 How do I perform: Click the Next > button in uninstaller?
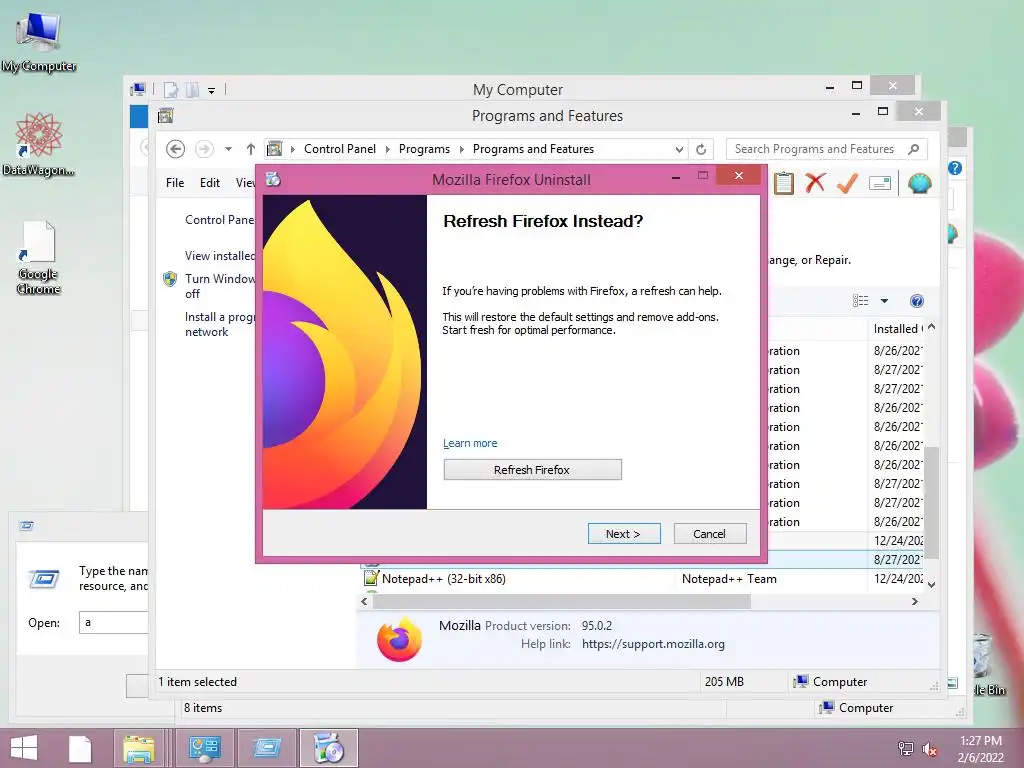624,534
